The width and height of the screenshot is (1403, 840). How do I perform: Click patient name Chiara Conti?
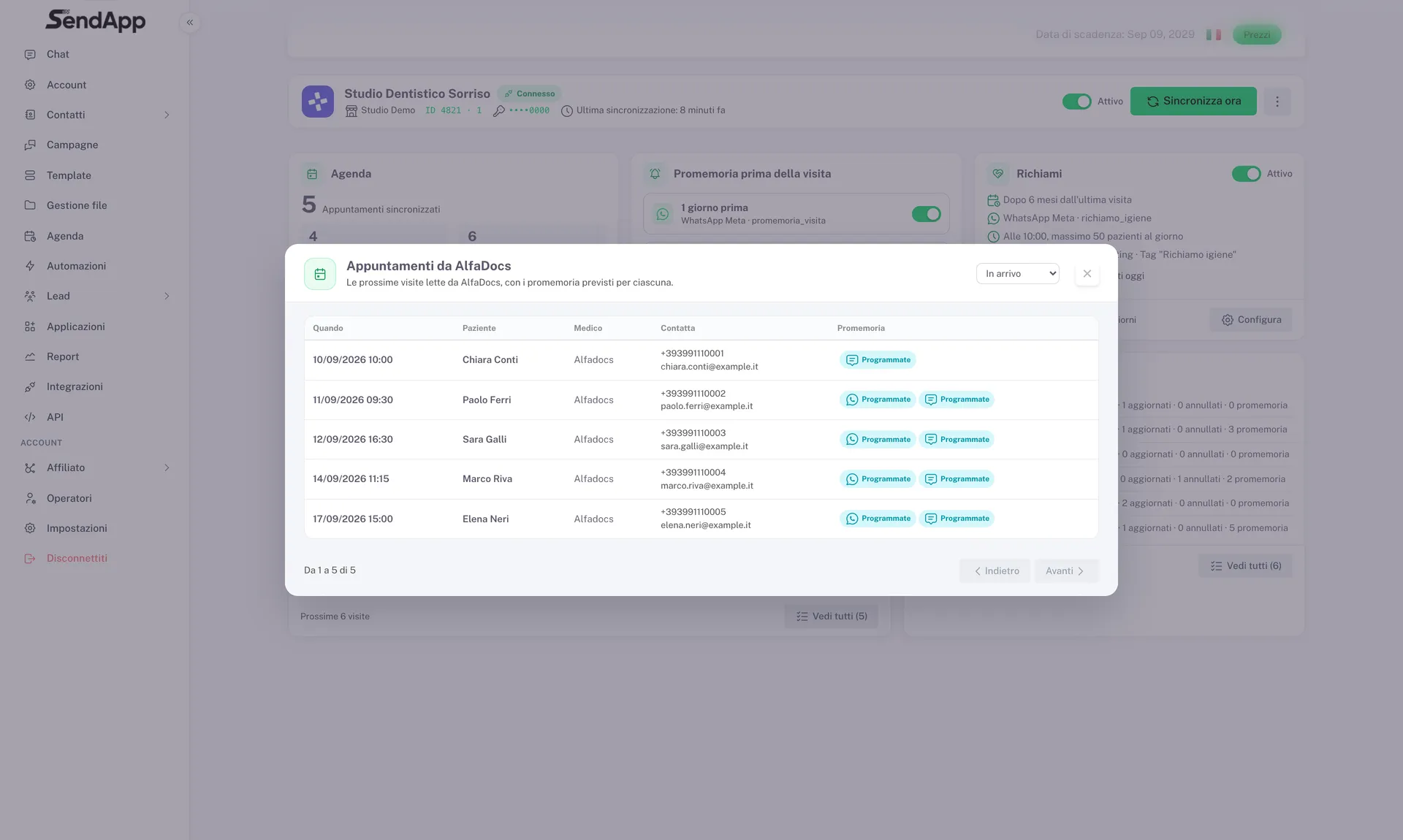point(490,360)
